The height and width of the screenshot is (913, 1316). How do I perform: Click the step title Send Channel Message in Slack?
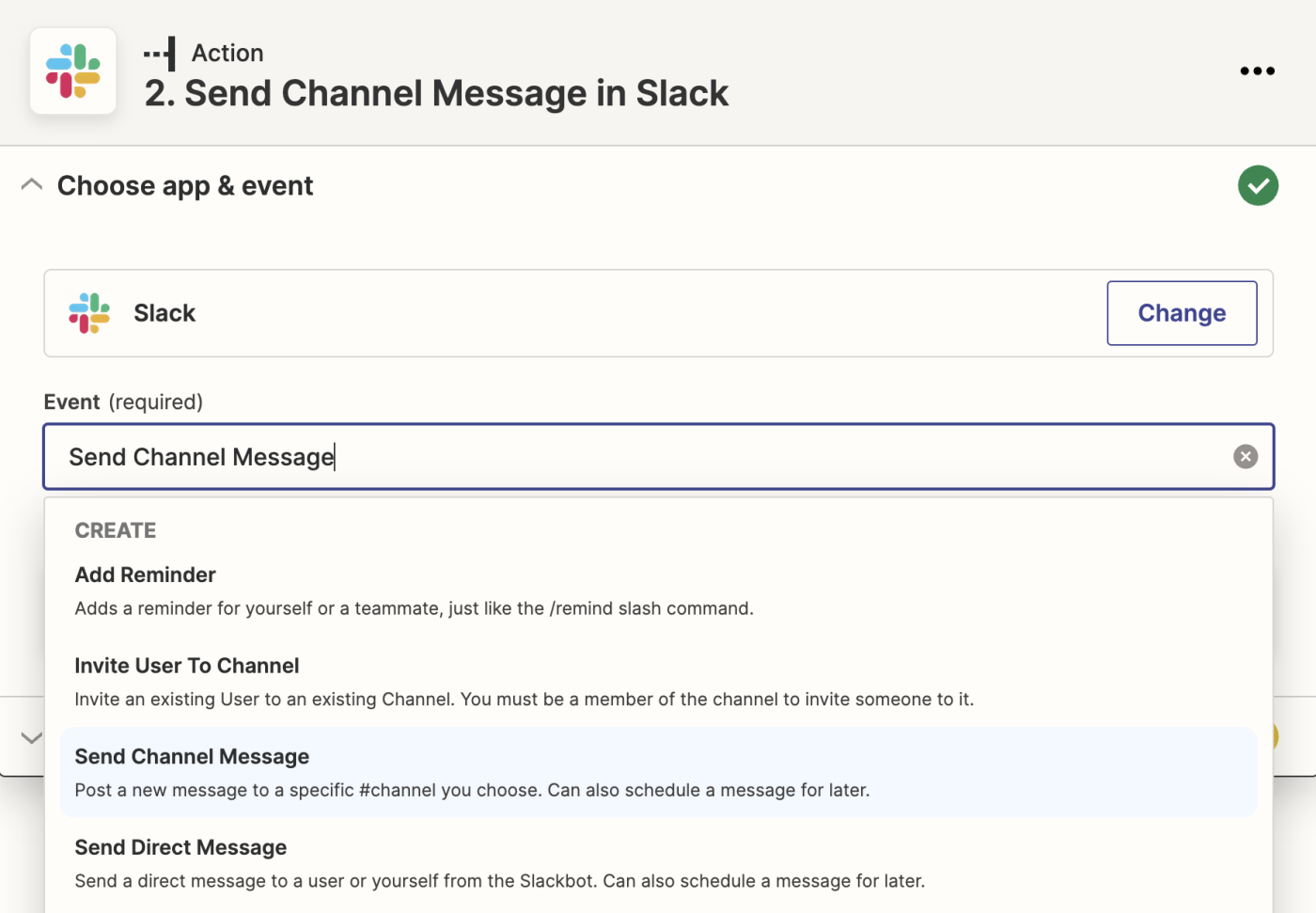(437, 93)
